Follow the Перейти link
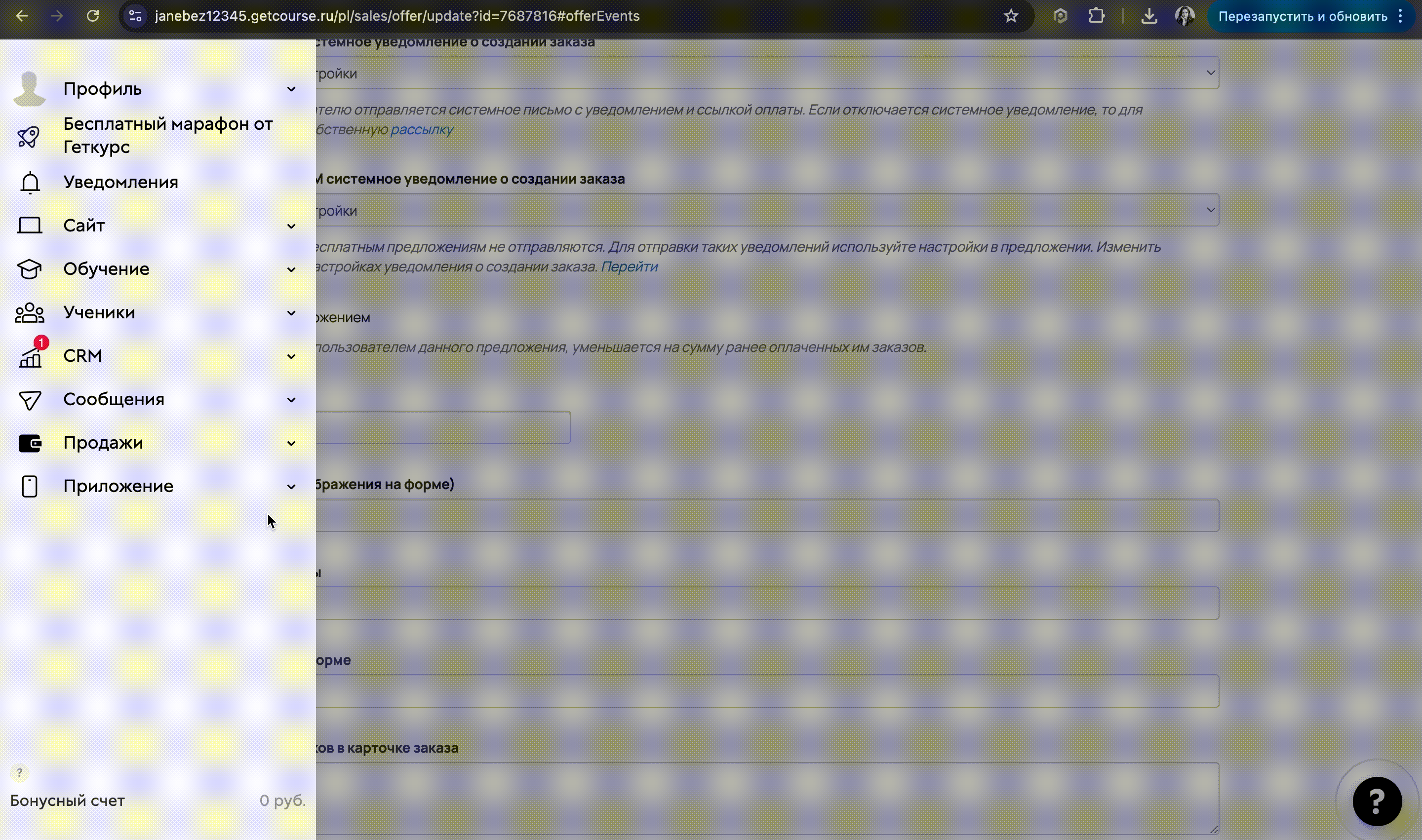The width and height of the screenshot is (1422, 840). [x=629, y=267]
